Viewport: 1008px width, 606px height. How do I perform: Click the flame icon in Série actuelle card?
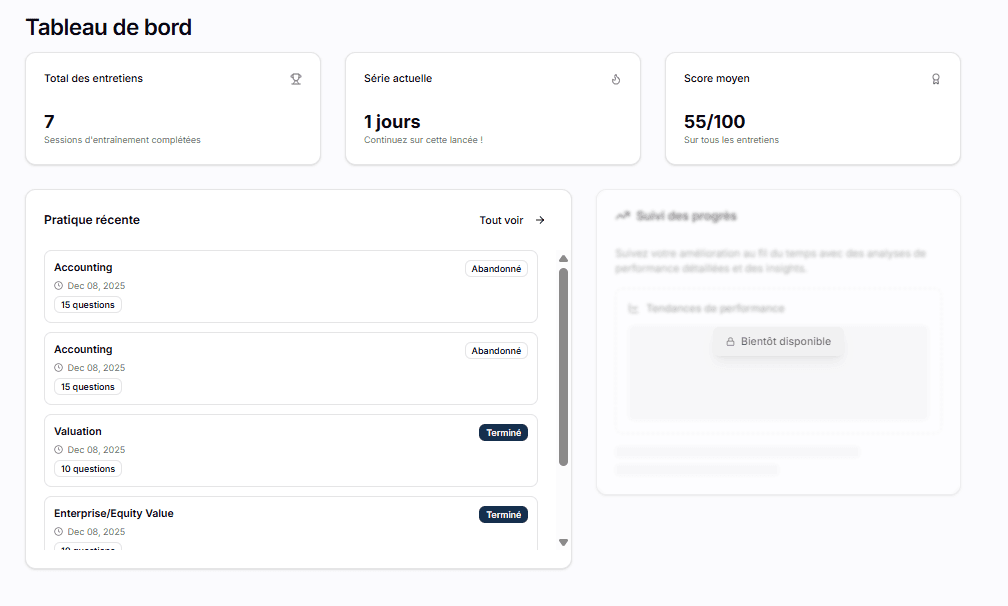coord(616,79)
